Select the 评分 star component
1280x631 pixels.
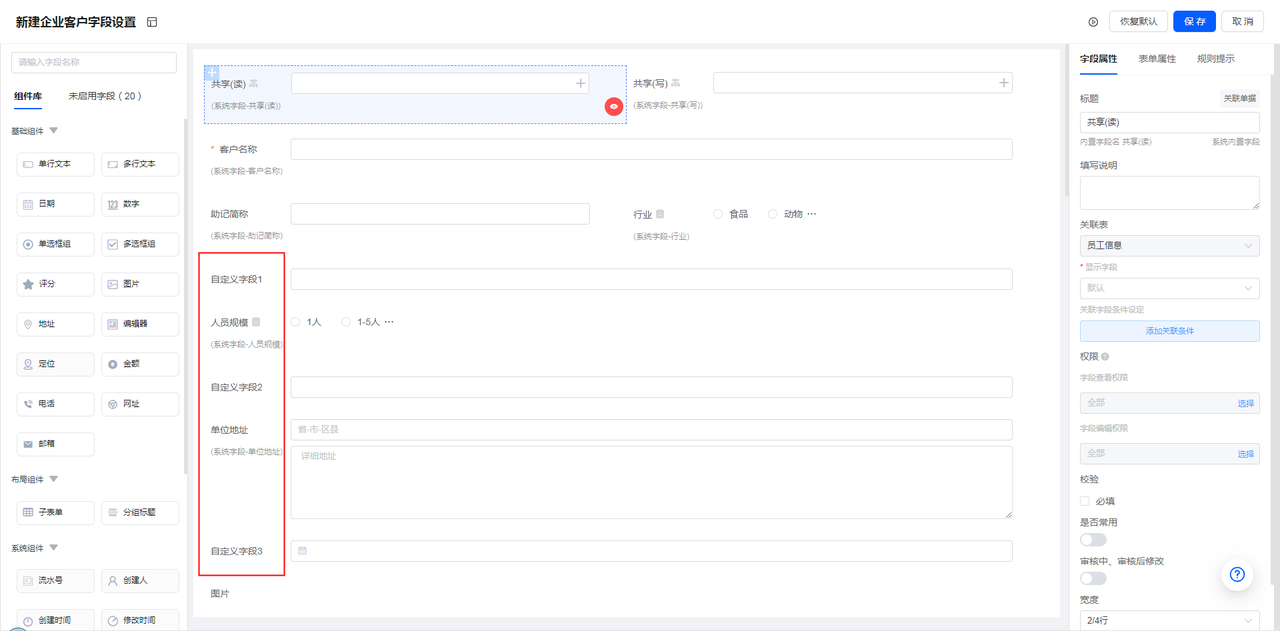click(x=56, y=284)
